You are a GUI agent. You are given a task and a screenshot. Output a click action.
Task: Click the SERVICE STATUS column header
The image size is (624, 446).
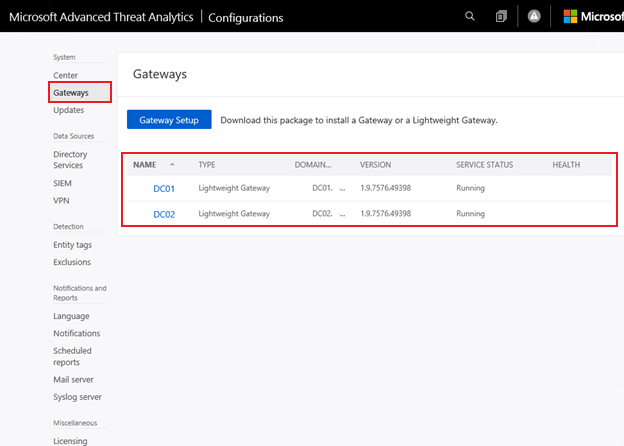pyautogui.click(x=485, y=164)
